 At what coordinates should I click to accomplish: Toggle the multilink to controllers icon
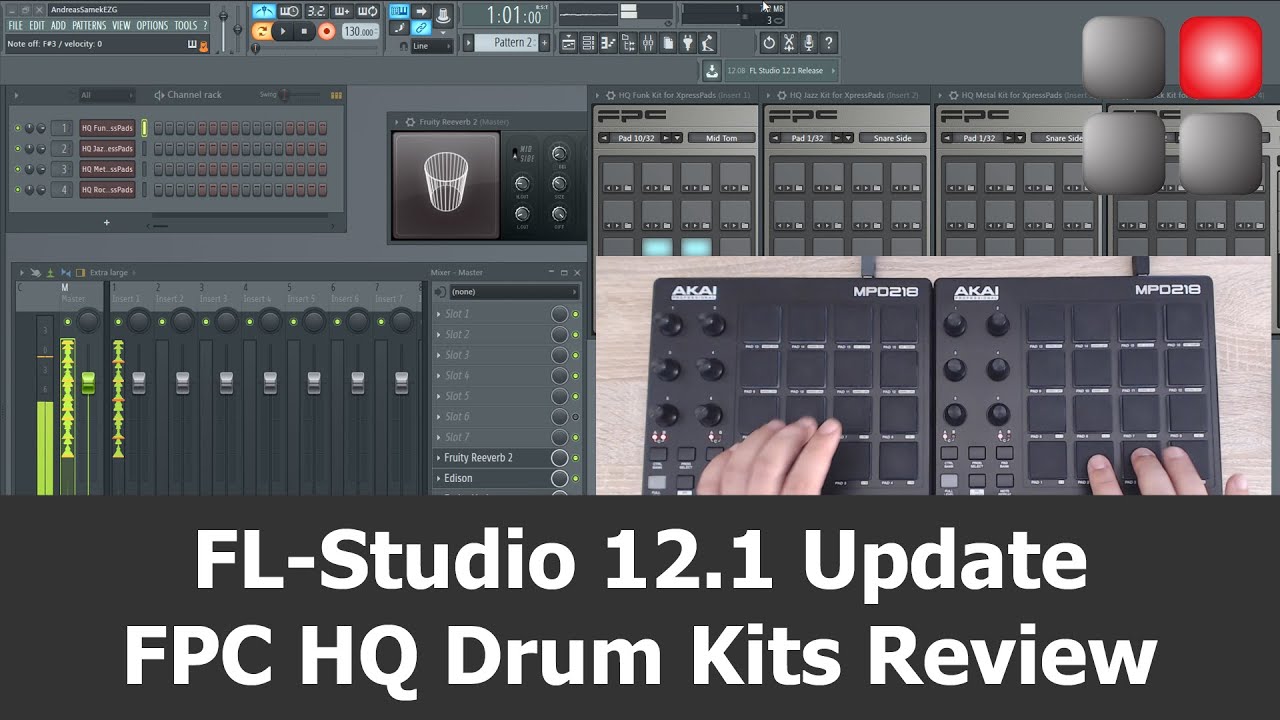421,28
